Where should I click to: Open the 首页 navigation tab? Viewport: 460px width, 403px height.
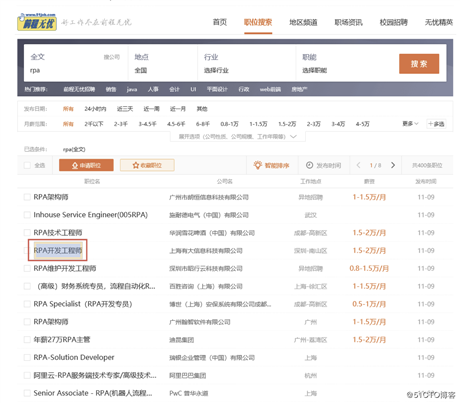click(x=220, y=22)
